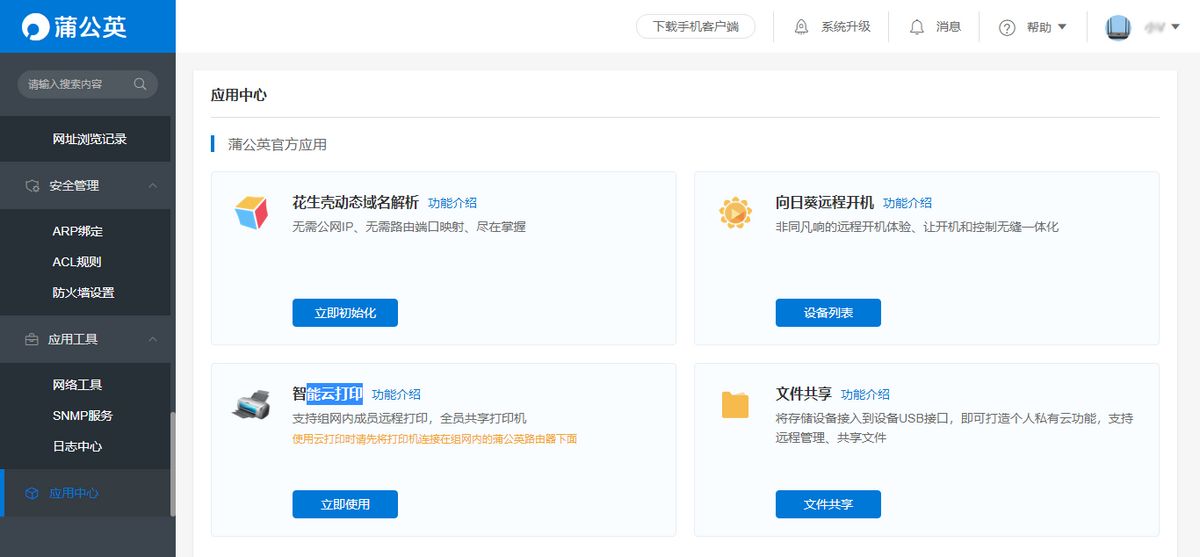Click the 蒲公英官方应用 section heading

(277, 144)
